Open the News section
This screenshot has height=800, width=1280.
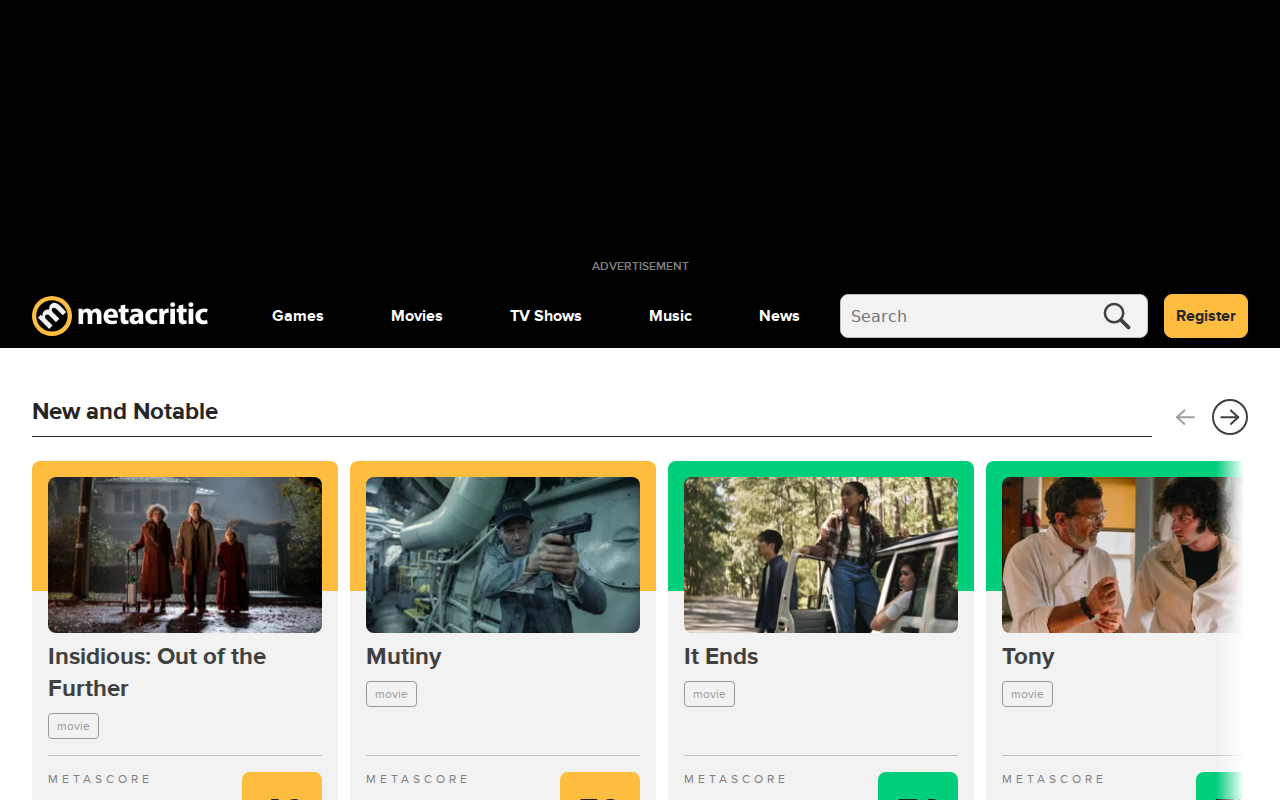779,316
